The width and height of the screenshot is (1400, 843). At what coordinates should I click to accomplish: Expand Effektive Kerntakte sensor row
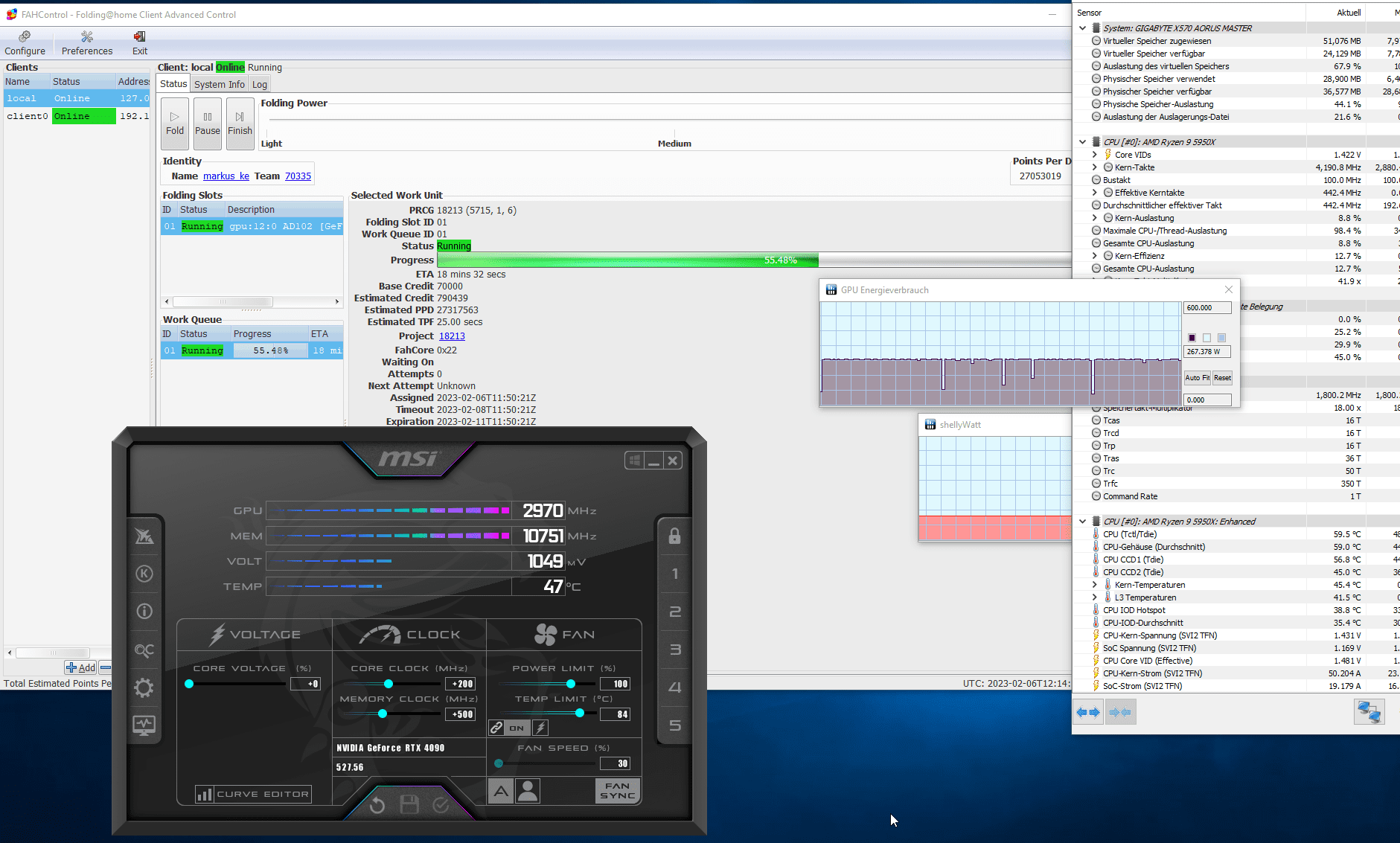(x=1095, y=193)
